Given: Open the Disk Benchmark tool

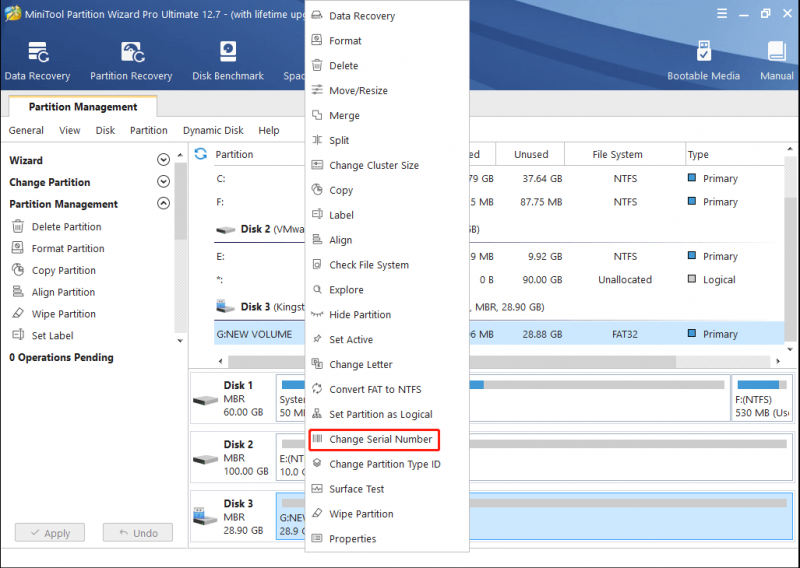Looking at the screenshot, I should (x=228, y=61).
